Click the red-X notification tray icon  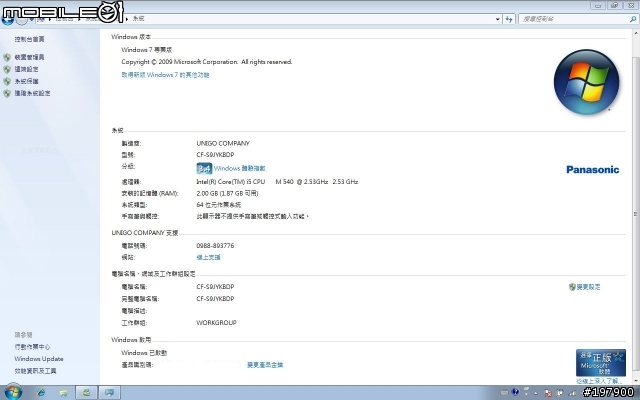(548, 393)
